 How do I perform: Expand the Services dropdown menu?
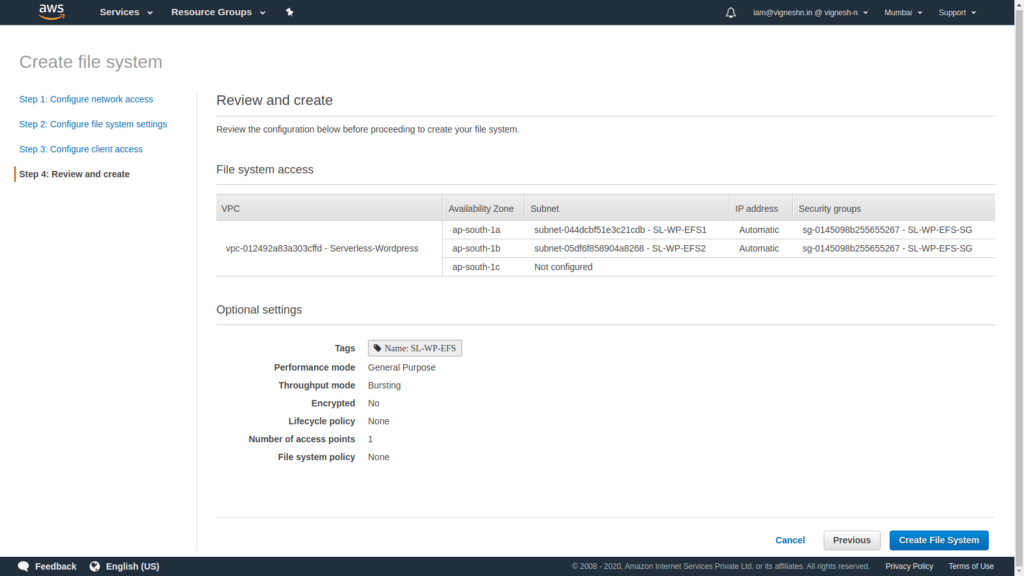[x=126, y=12]
